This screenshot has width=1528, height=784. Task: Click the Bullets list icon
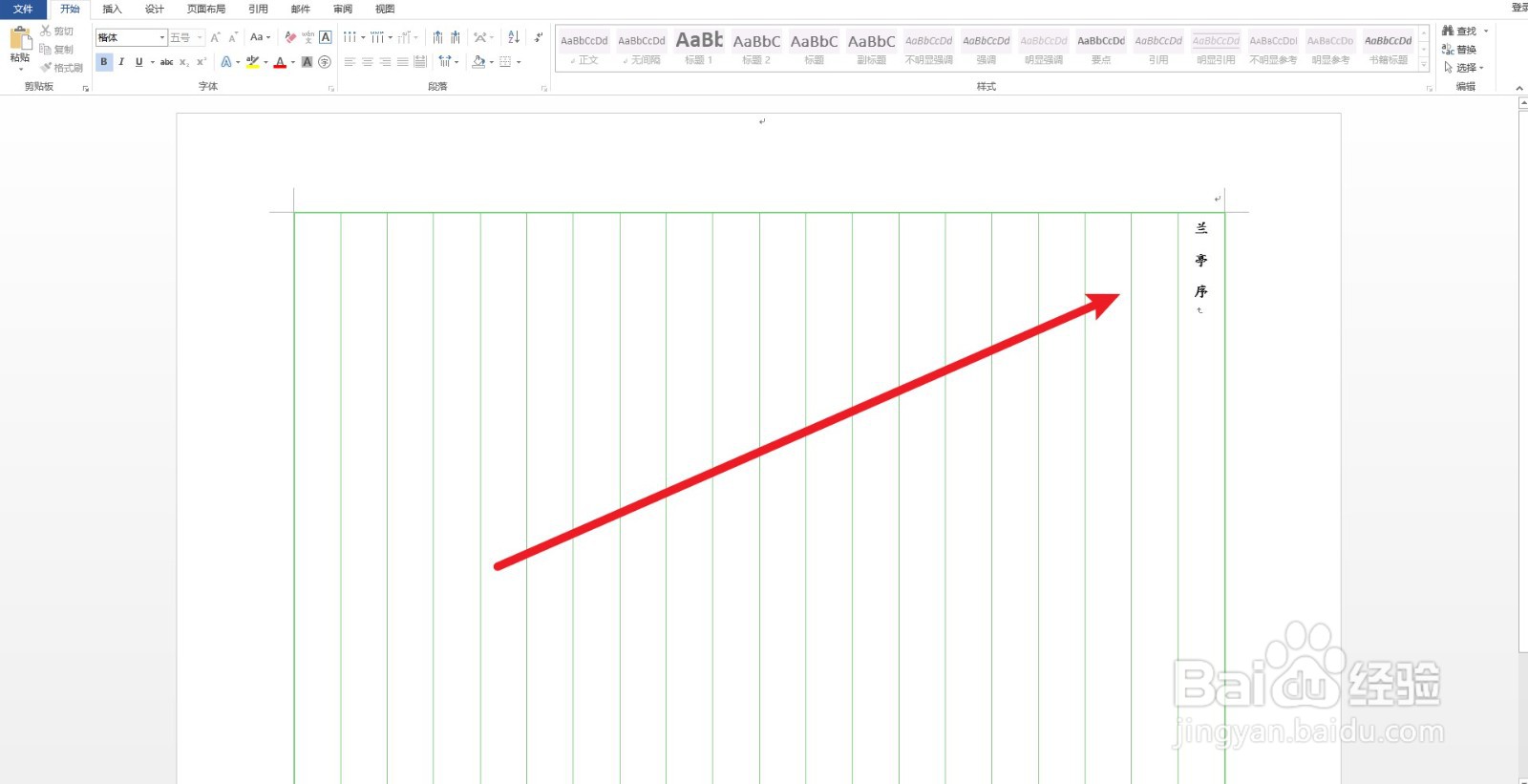point(350,37)
